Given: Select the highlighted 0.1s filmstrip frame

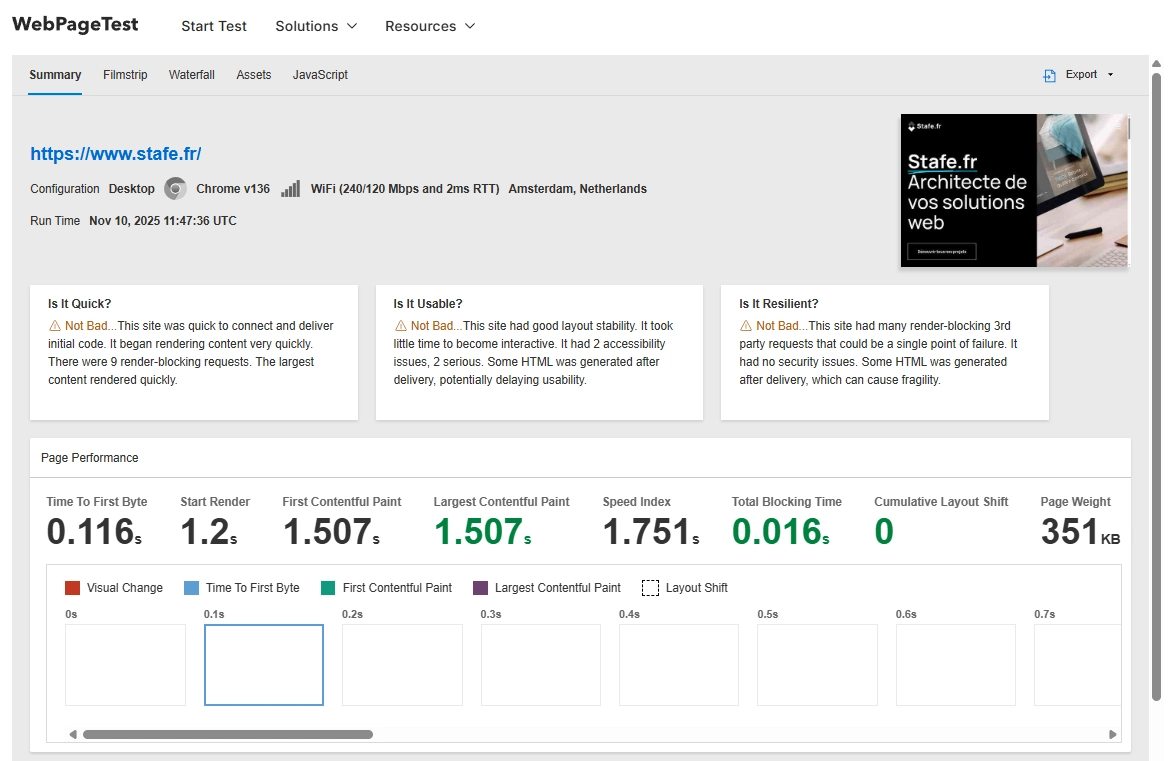Looking at the screenshot, I should [263, 664].
